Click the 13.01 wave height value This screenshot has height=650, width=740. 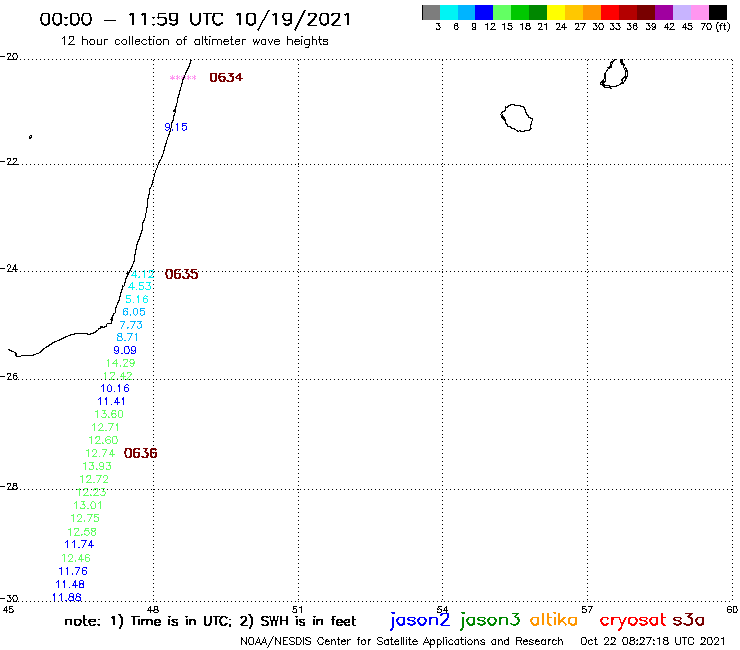(88, 505)
